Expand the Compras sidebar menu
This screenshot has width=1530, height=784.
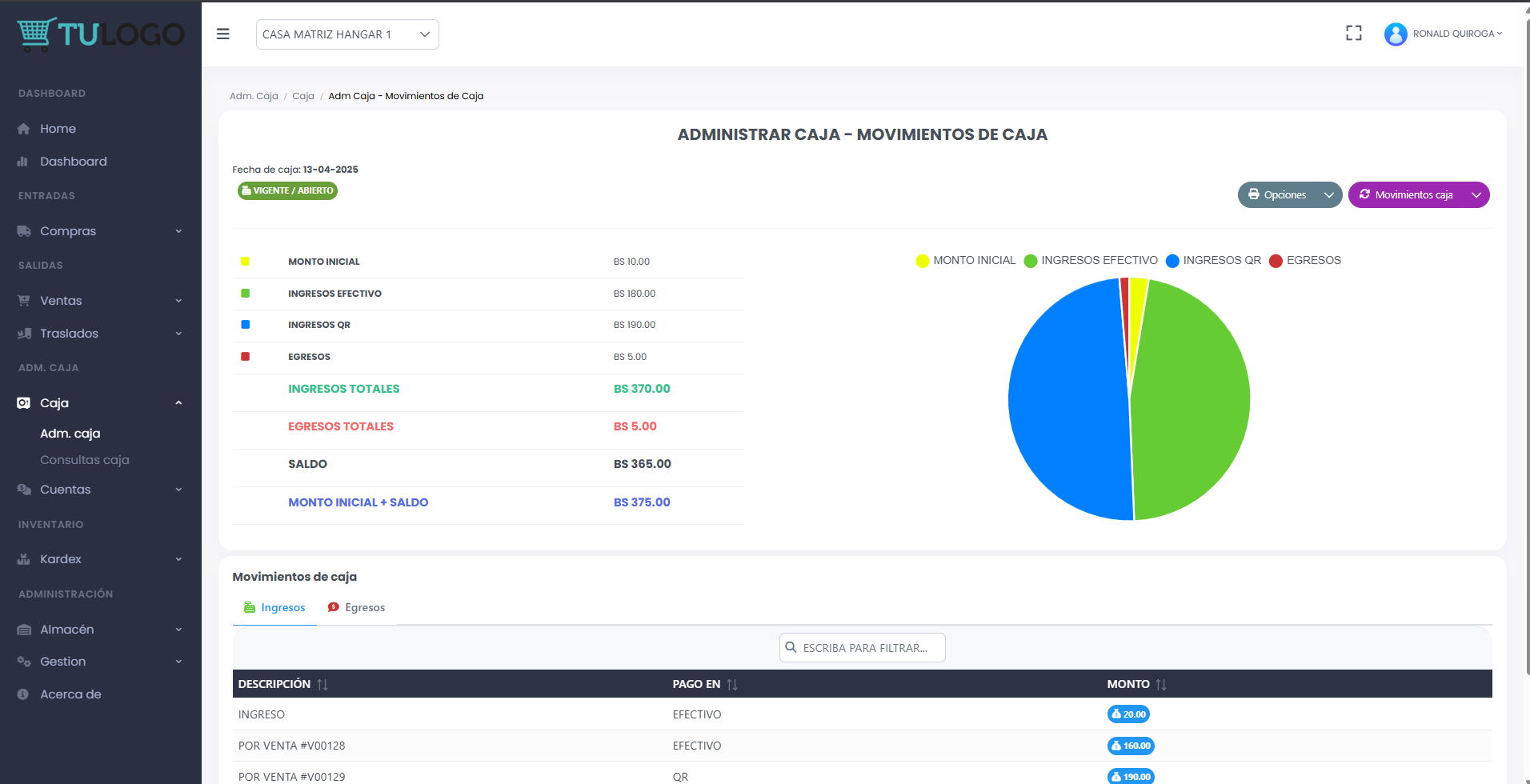101,231
